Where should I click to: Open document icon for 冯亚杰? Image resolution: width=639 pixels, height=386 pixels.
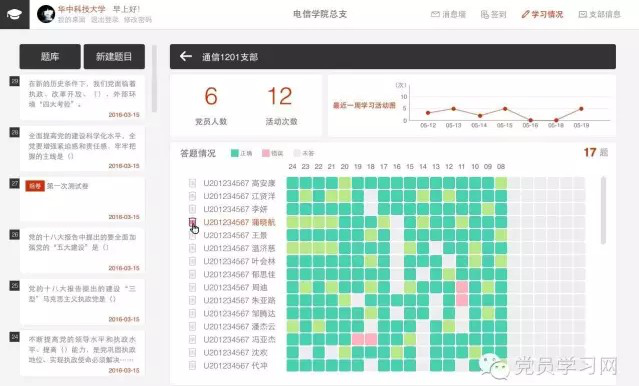pos(192,340)
